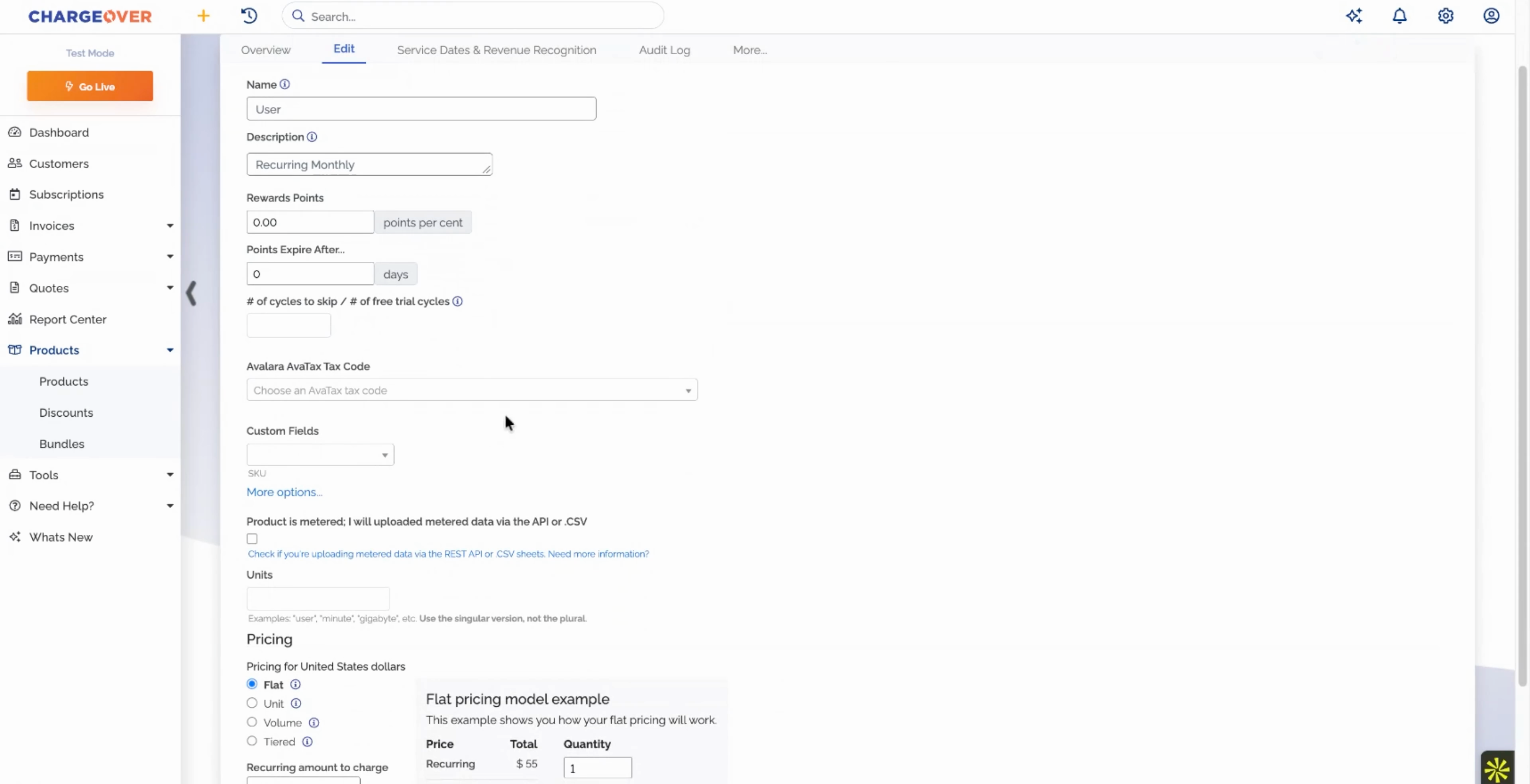Click the orange plus quick-add icon
Screen dimensions: 1530x784
click(x=204, y=16)
